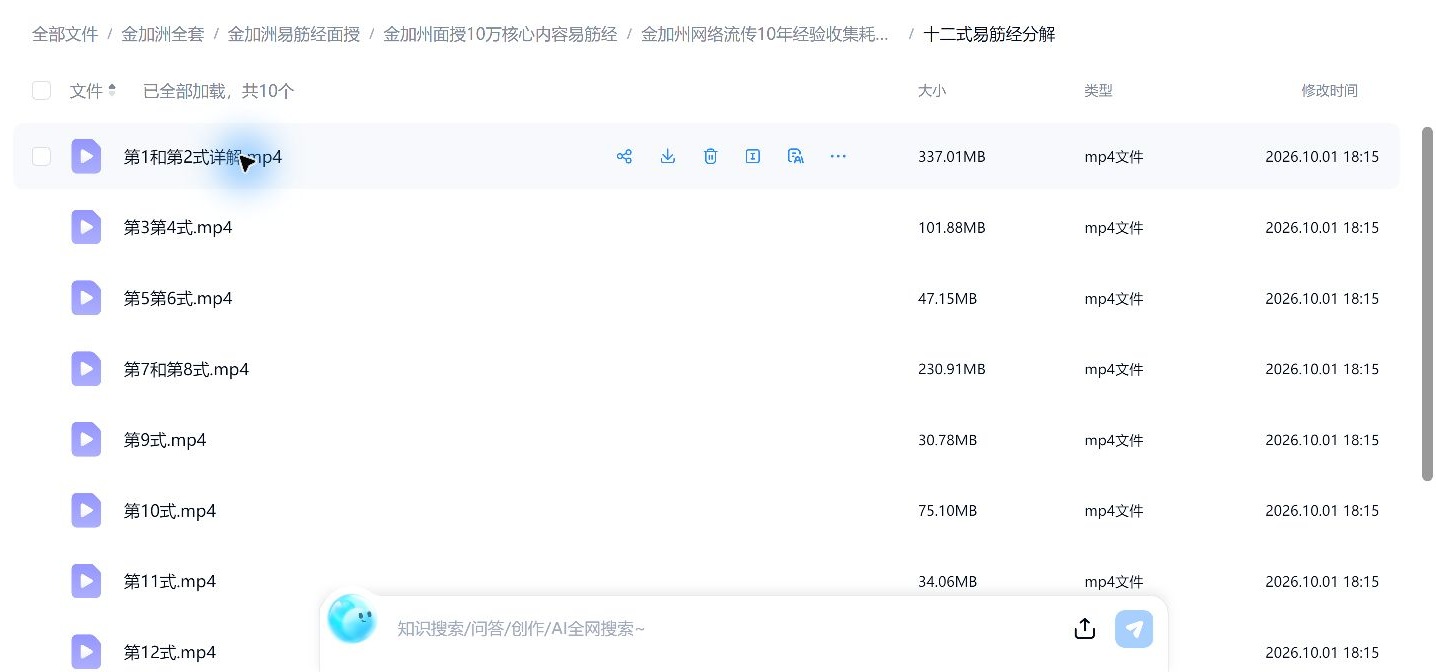1436x672 pixels.
Task: Open the file named 第11式.mp4
Action: tap(170, 582)
